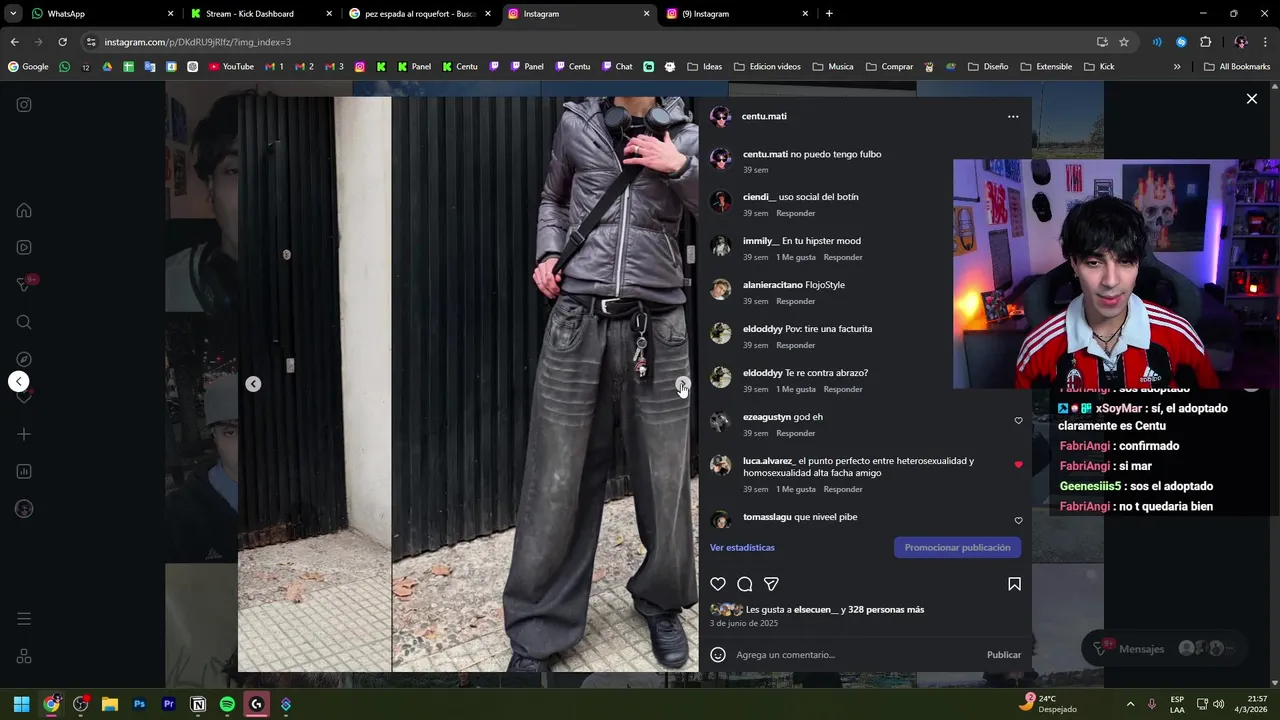This screenshot has width=1280, height=720.
Task: Open Notion from the taskbar
Action: click(198, 704)
